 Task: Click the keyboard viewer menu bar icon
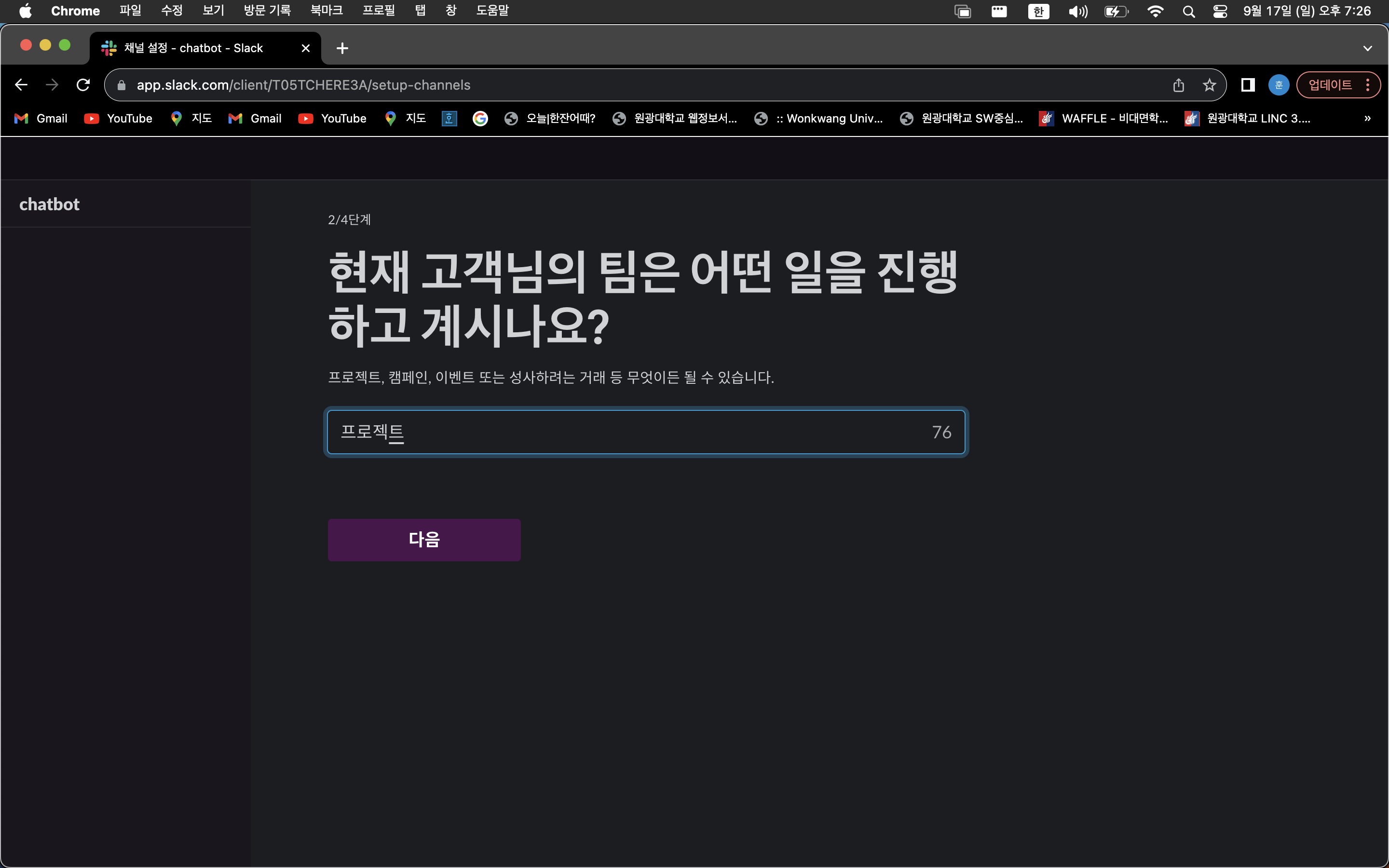[999, 11]
